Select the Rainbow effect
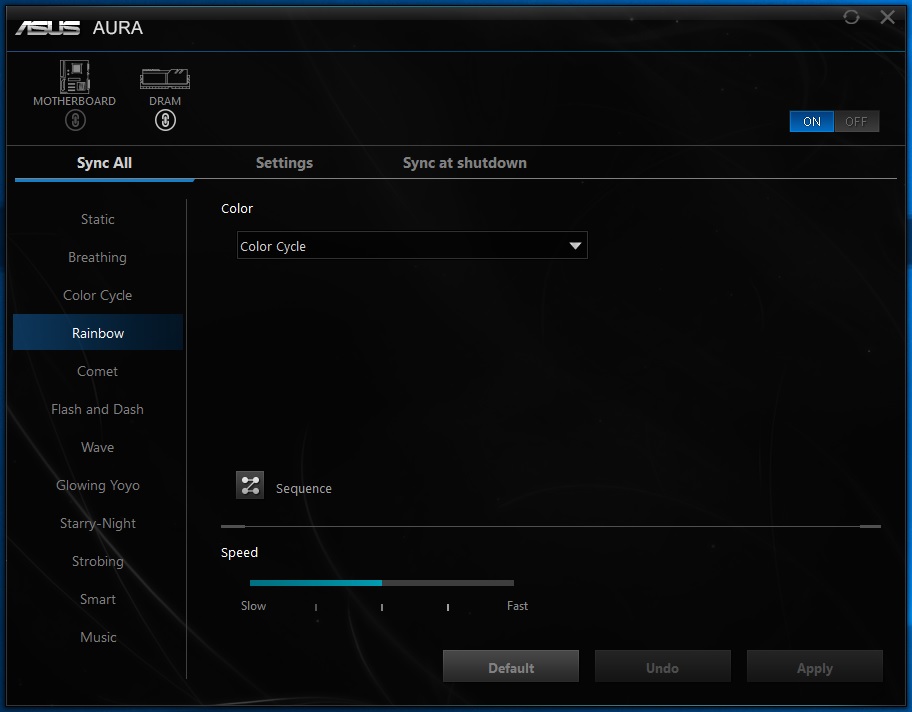 (x=98, y=333)
